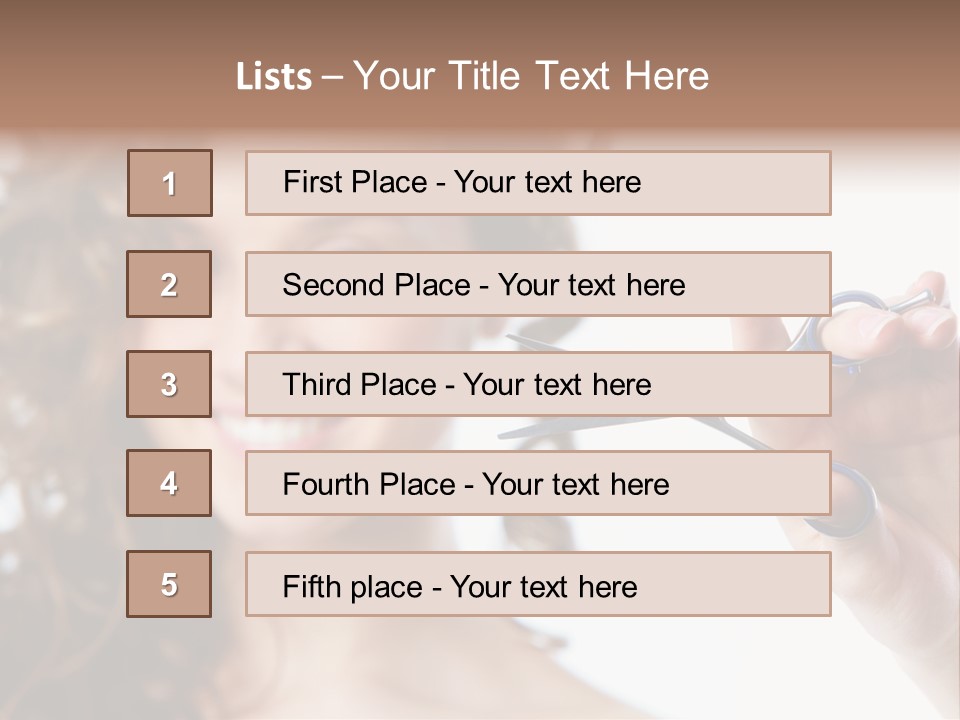The width and height of the screenshot is (960, 720).
Task: Select "Your text here" after Third Place
Action: 557,385
